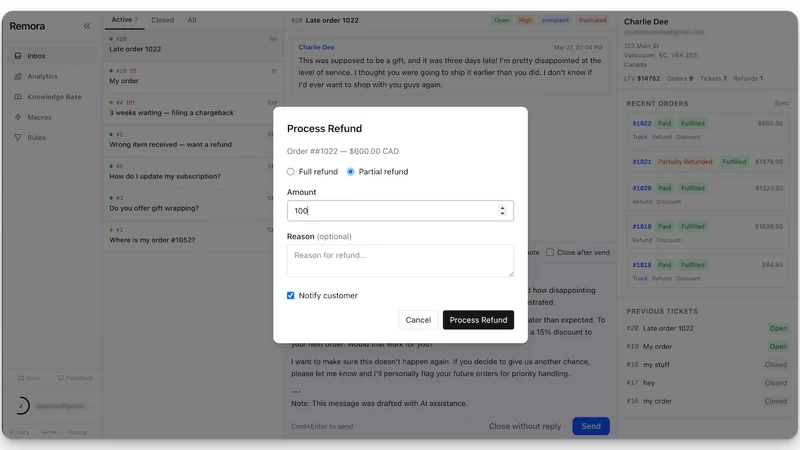Click the user avatar circle in the sidebar

click(x=21, y=406)
